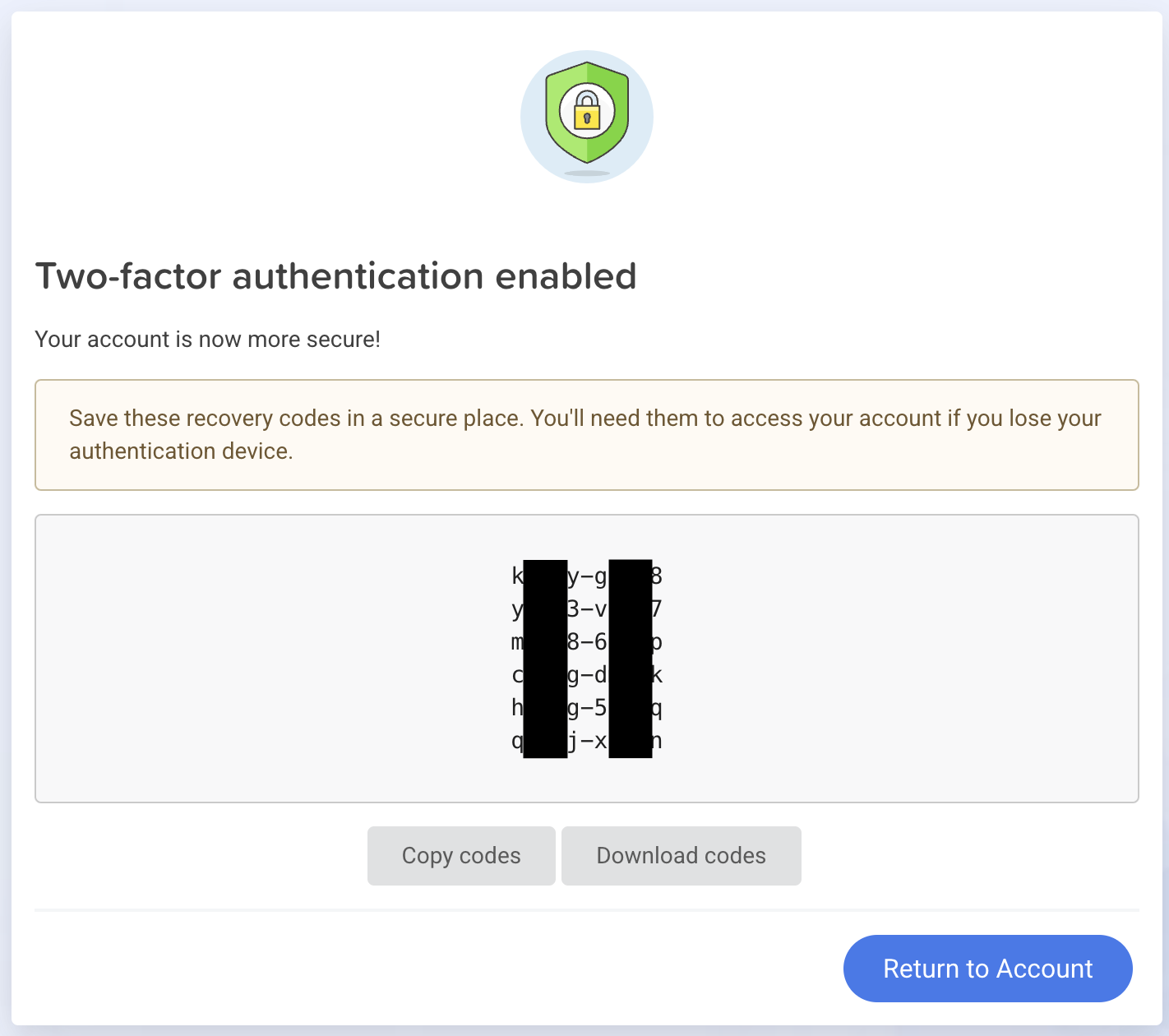This screenshot has width=1169, height=1036.
Task: Click the Two-factor authentication enabled heading
Action: click(335, 276)
